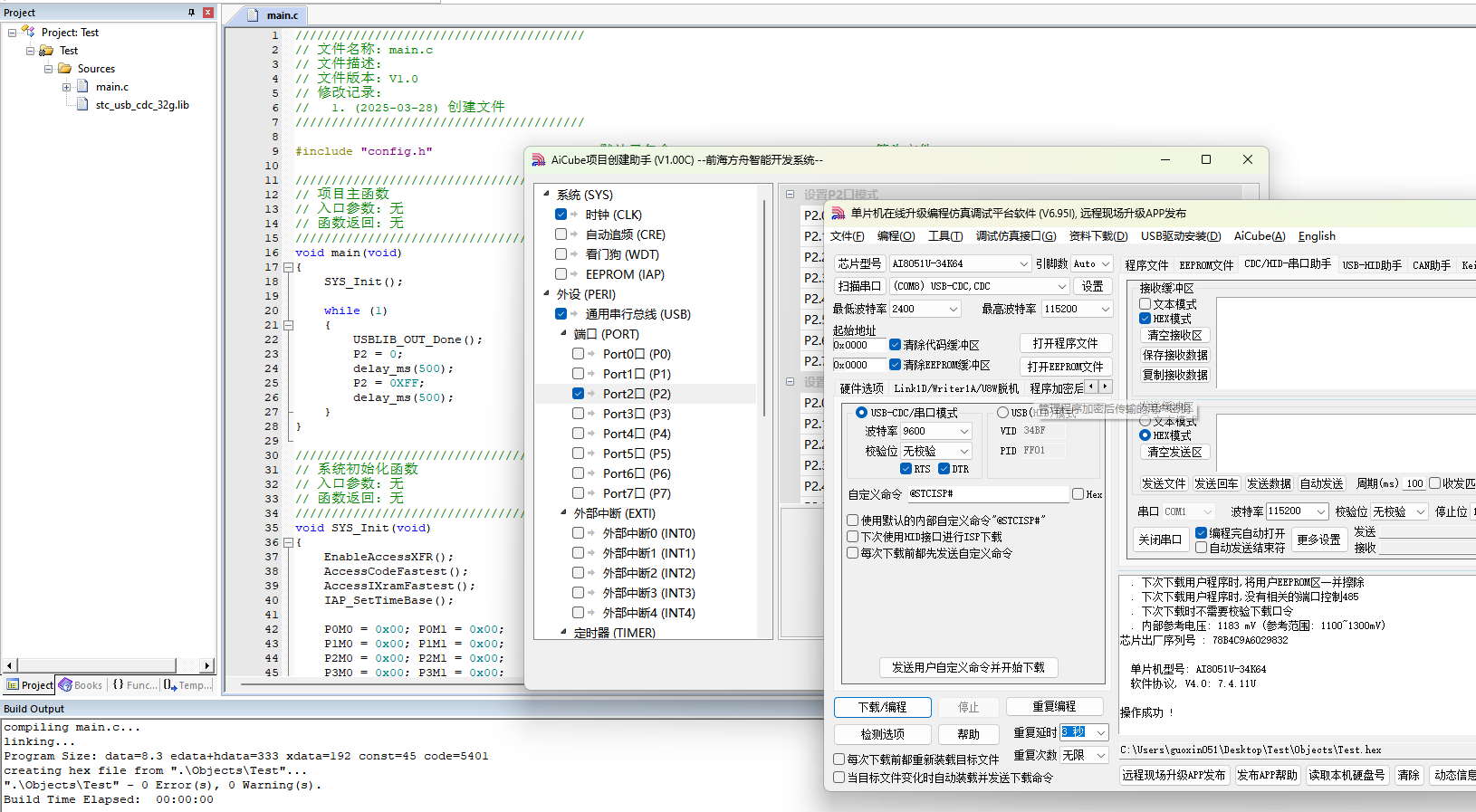Viewport: 1476px width, 812px height.
Task: Open 调试仿真接口(G) menu
Action: (x=1016, y=236)
